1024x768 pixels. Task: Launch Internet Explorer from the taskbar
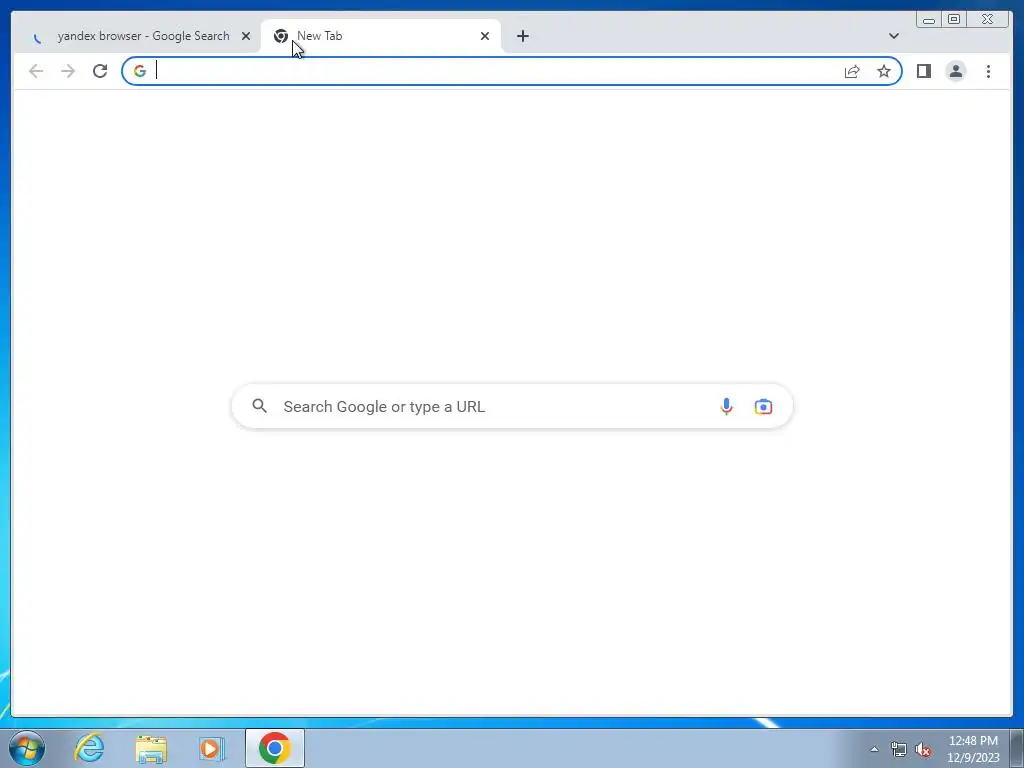click(89, 748)
